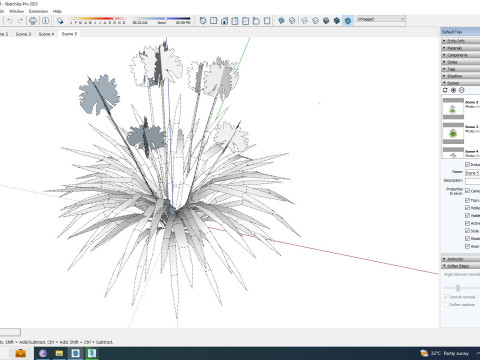The width and height of the screenshot is (480, 360).
Task: Click the Update Scene icon in the Scenes panel
Action: tap(445, 90)
